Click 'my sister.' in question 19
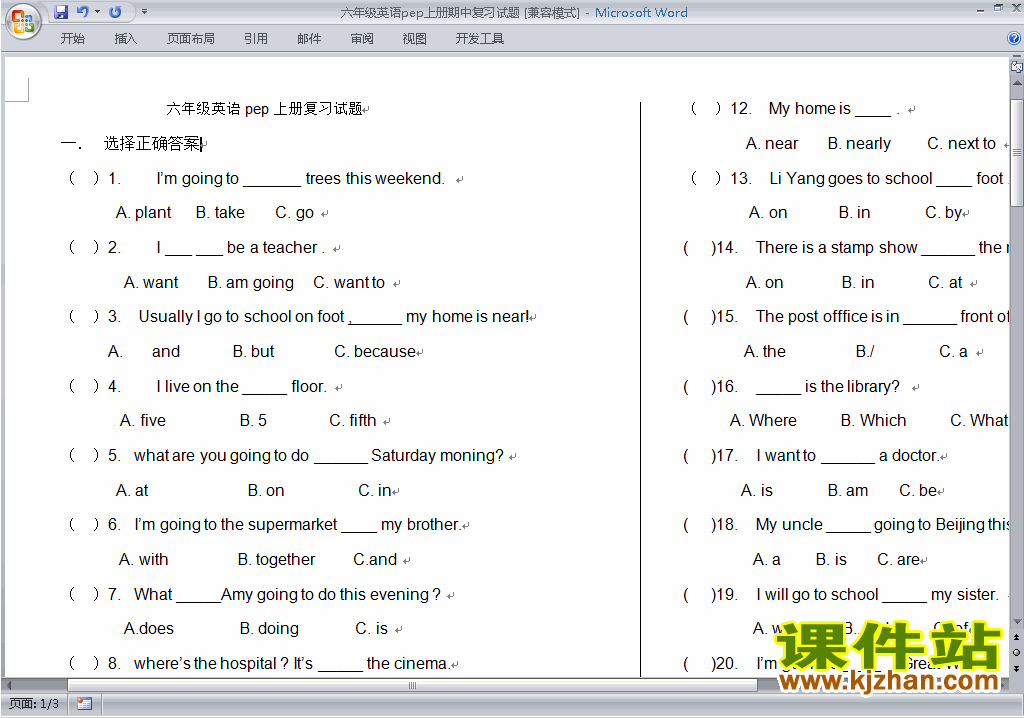 (x=965, y=595)
